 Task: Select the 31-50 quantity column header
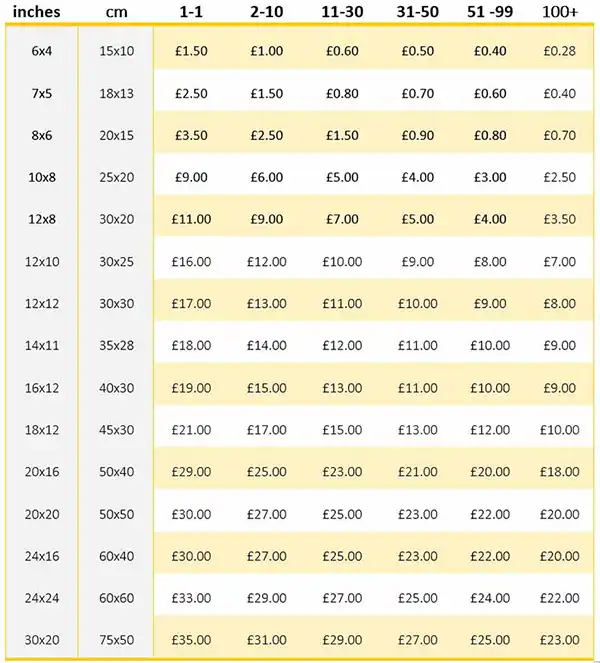(x=417, y=11)
